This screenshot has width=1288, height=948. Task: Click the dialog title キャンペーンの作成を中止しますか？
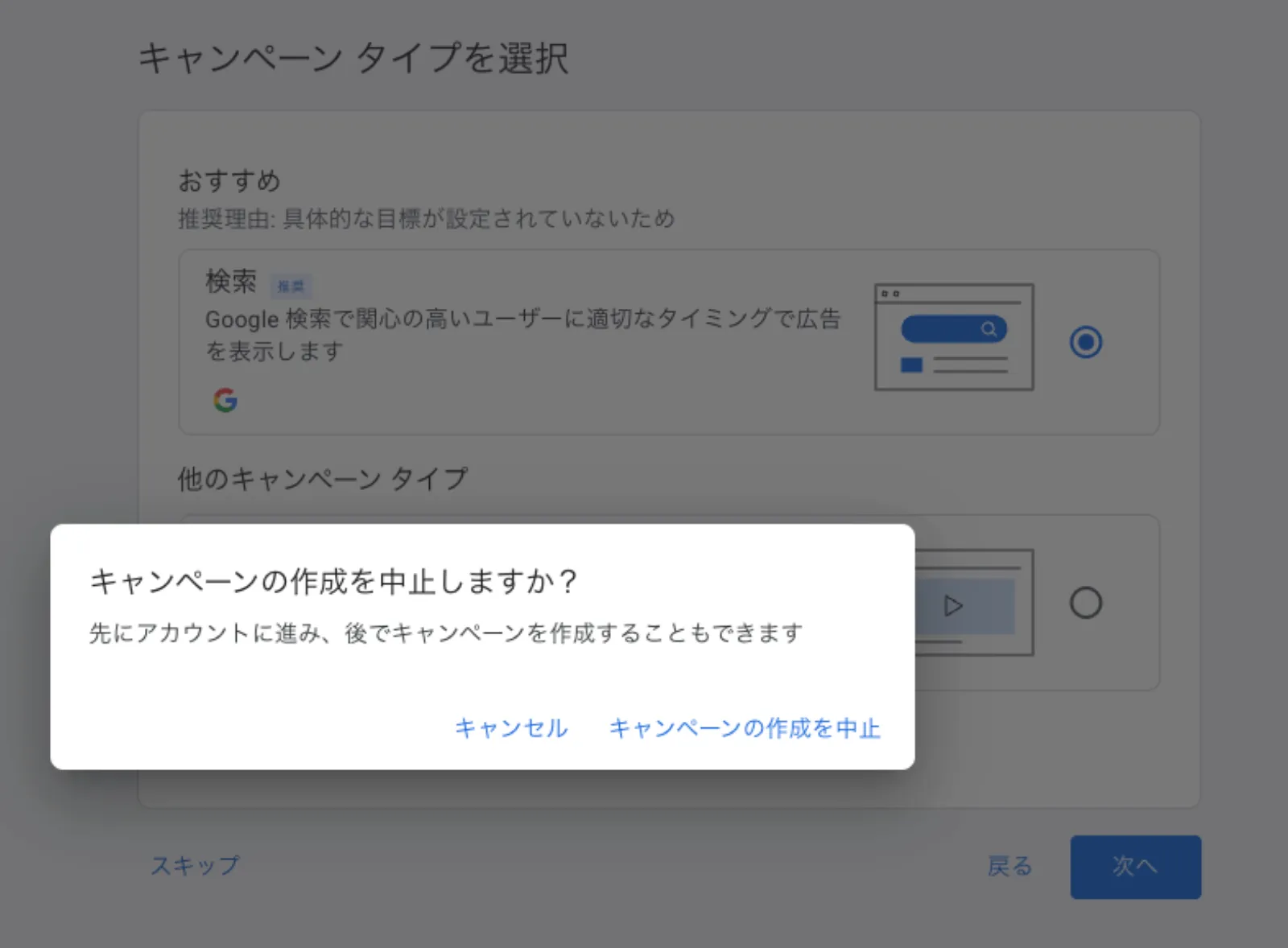(333, 581)
